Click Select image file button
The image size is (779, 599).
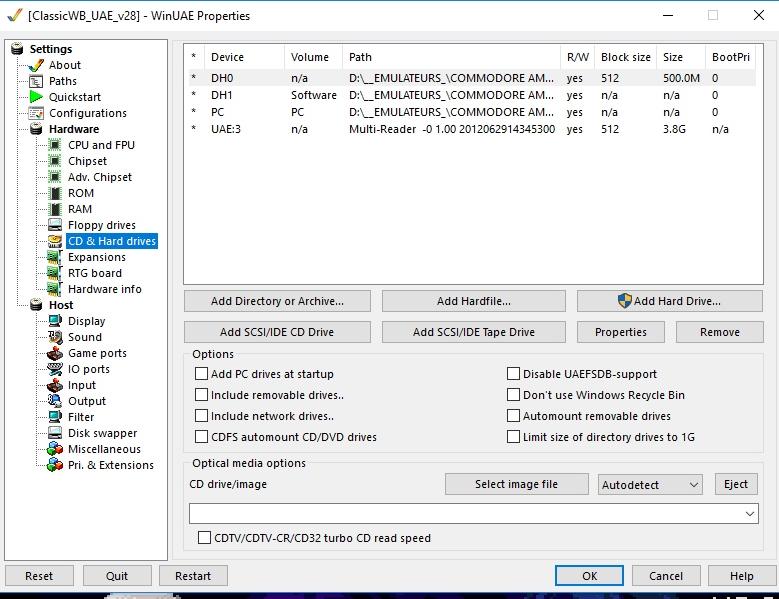point(517,484)
